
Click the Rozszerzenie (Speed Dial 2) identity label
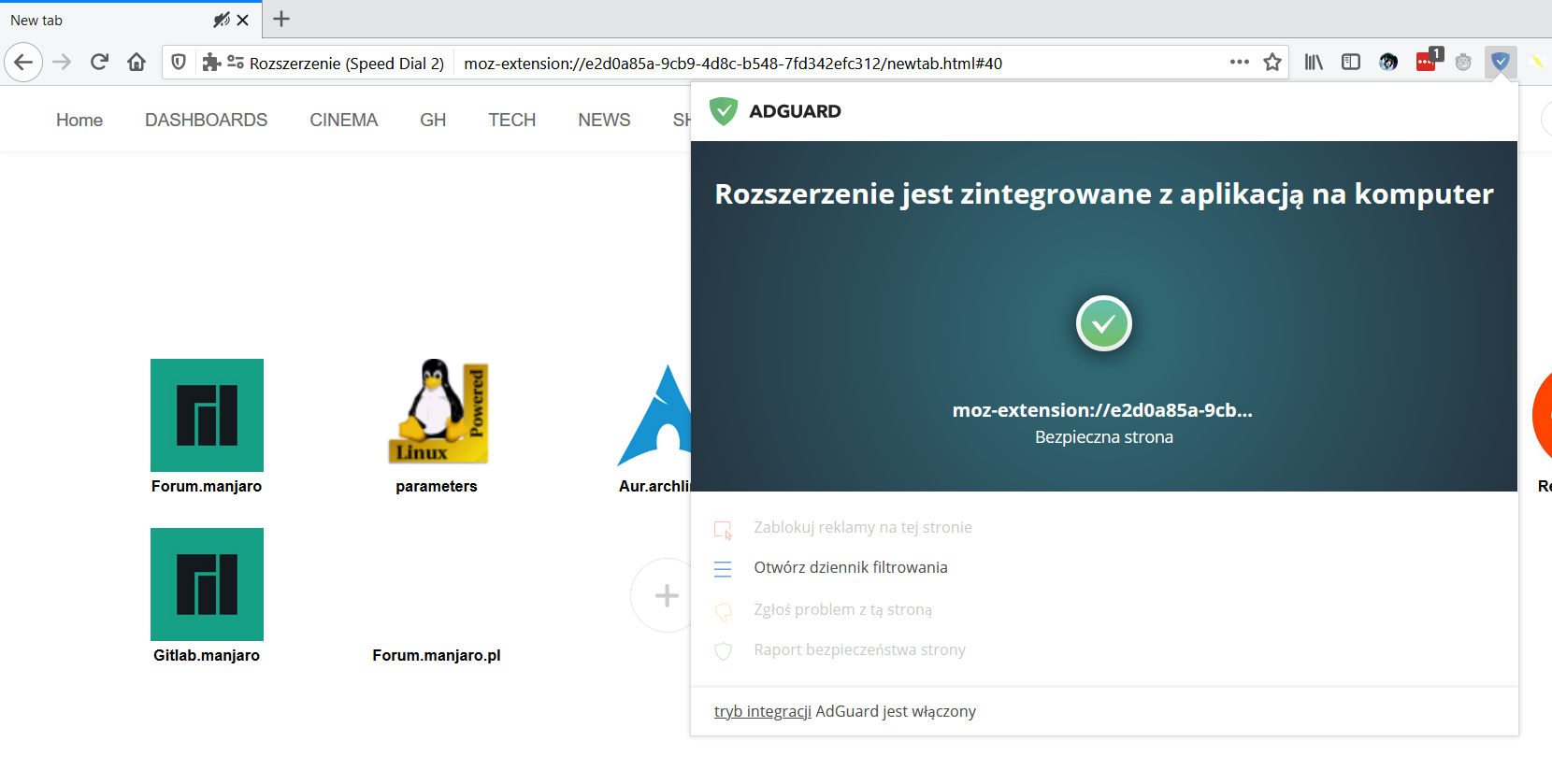pyautogui.click(x=347, y=64)
